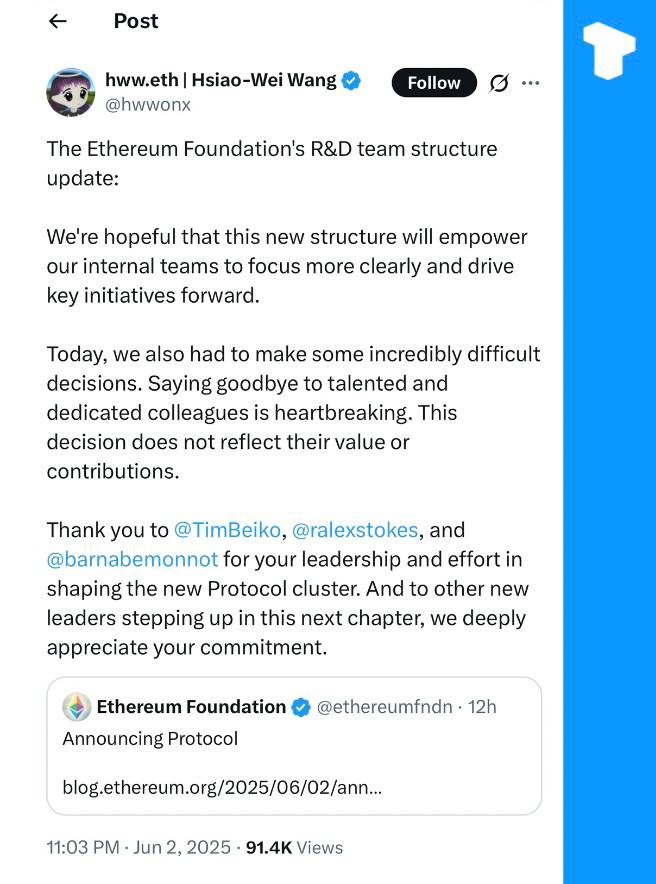Open the @TimBeiko mention link

pyautogui.click(x=229, y=530)
